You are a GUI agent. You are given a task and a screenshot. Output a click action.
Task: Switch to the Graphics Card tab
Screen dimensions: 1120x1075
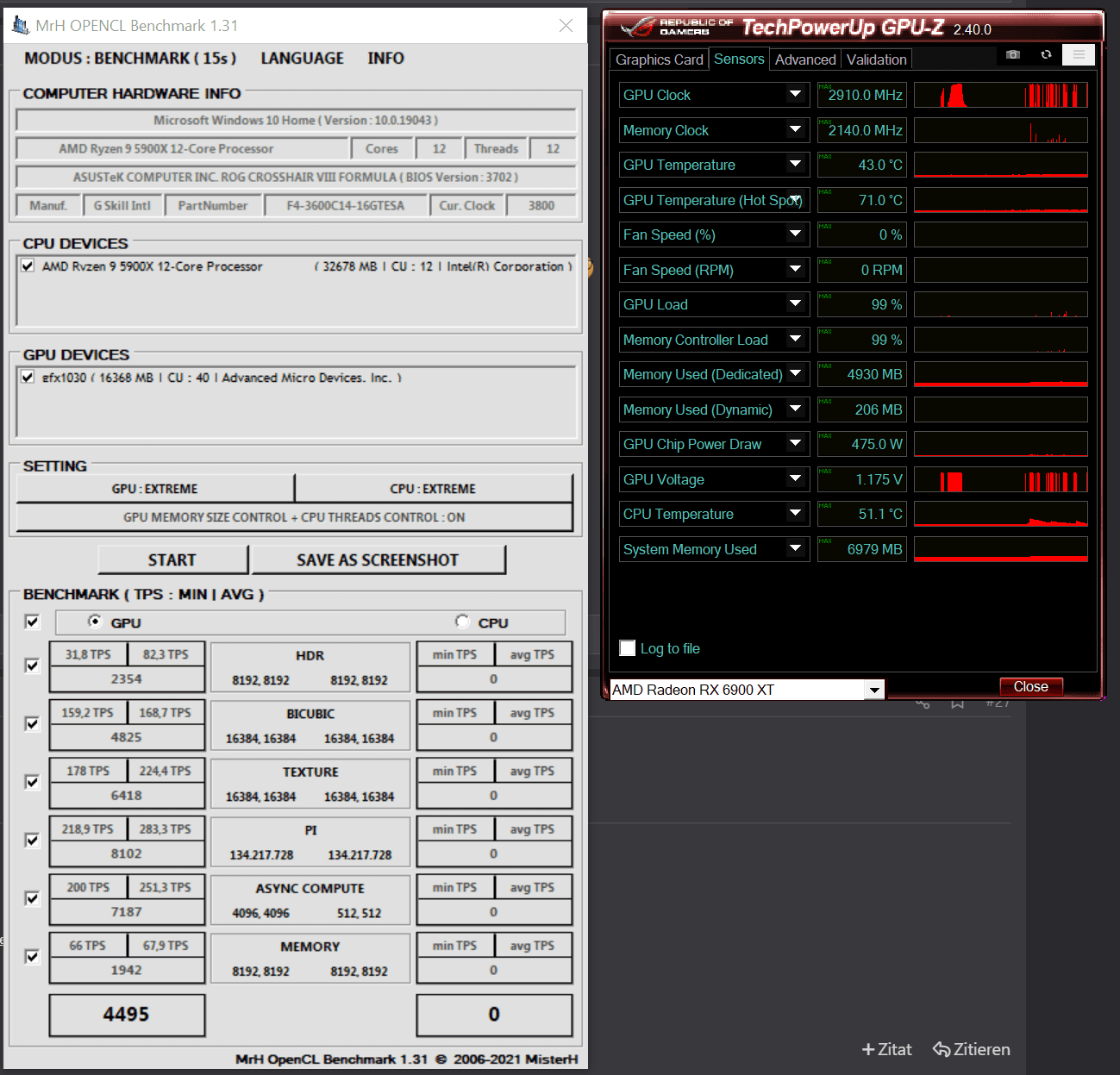pos(660,59)
